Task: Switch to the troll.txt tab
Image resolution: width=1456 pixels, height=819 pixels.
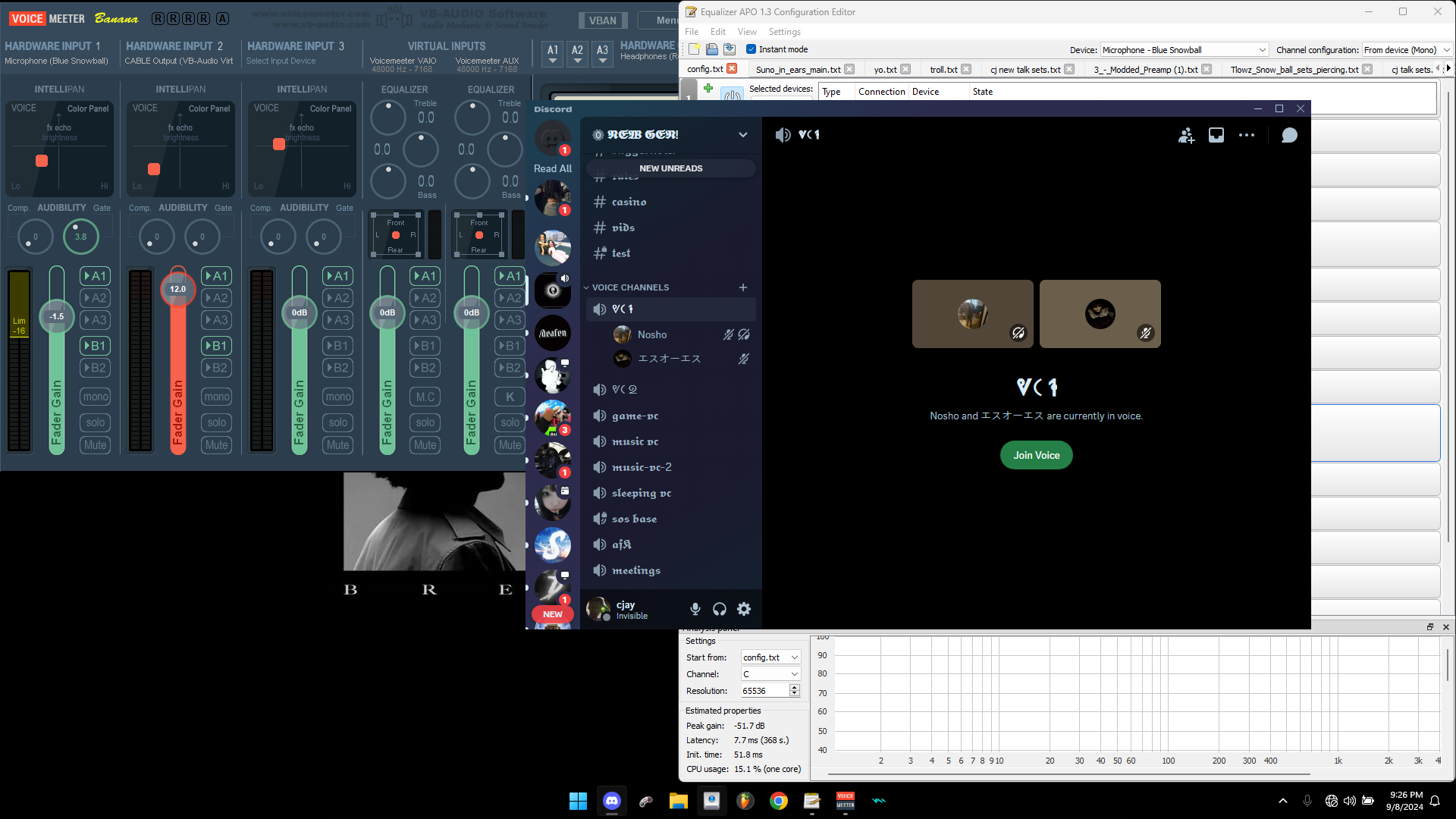Action: coord(943,69)
